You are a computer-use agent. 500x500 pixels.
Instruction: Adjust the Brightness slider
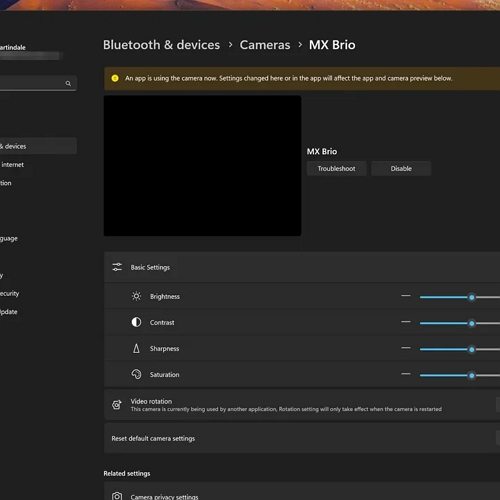click(x=460, y=297)
